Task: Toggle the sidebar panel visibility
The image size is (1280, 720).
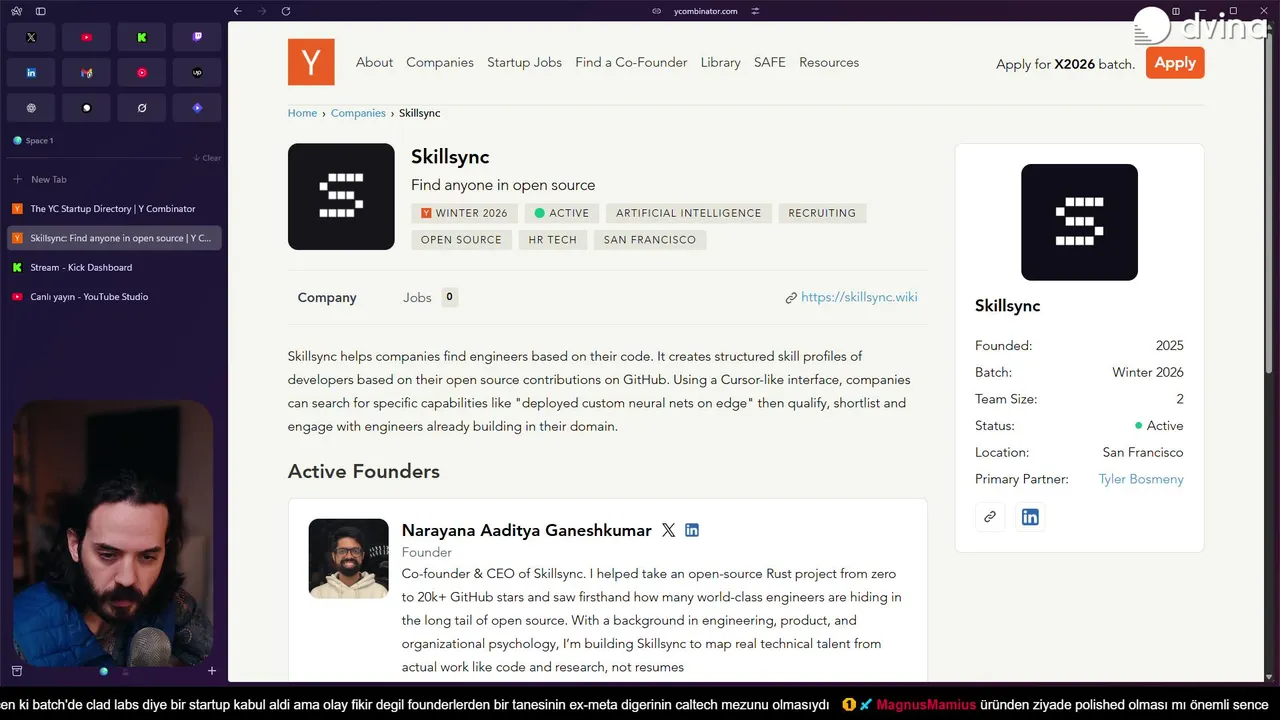Action: (x=41, y=11)
